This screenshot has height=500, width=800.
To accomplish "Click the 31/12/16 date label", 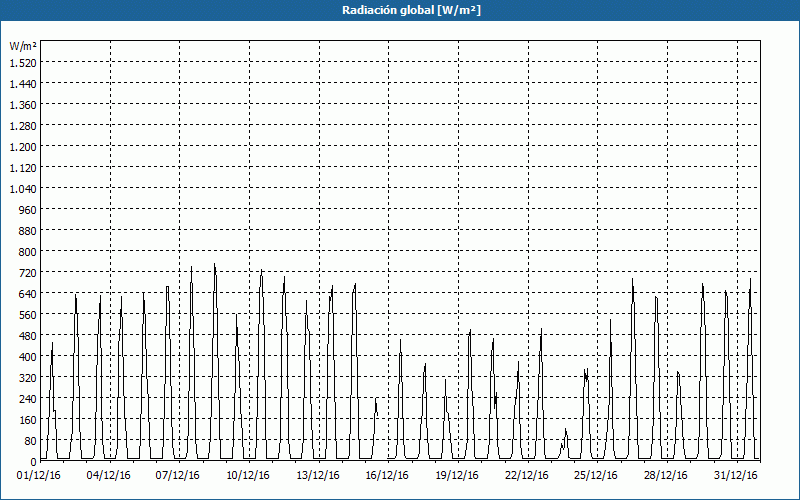I will pyautogui.click(x=736, y=476).
